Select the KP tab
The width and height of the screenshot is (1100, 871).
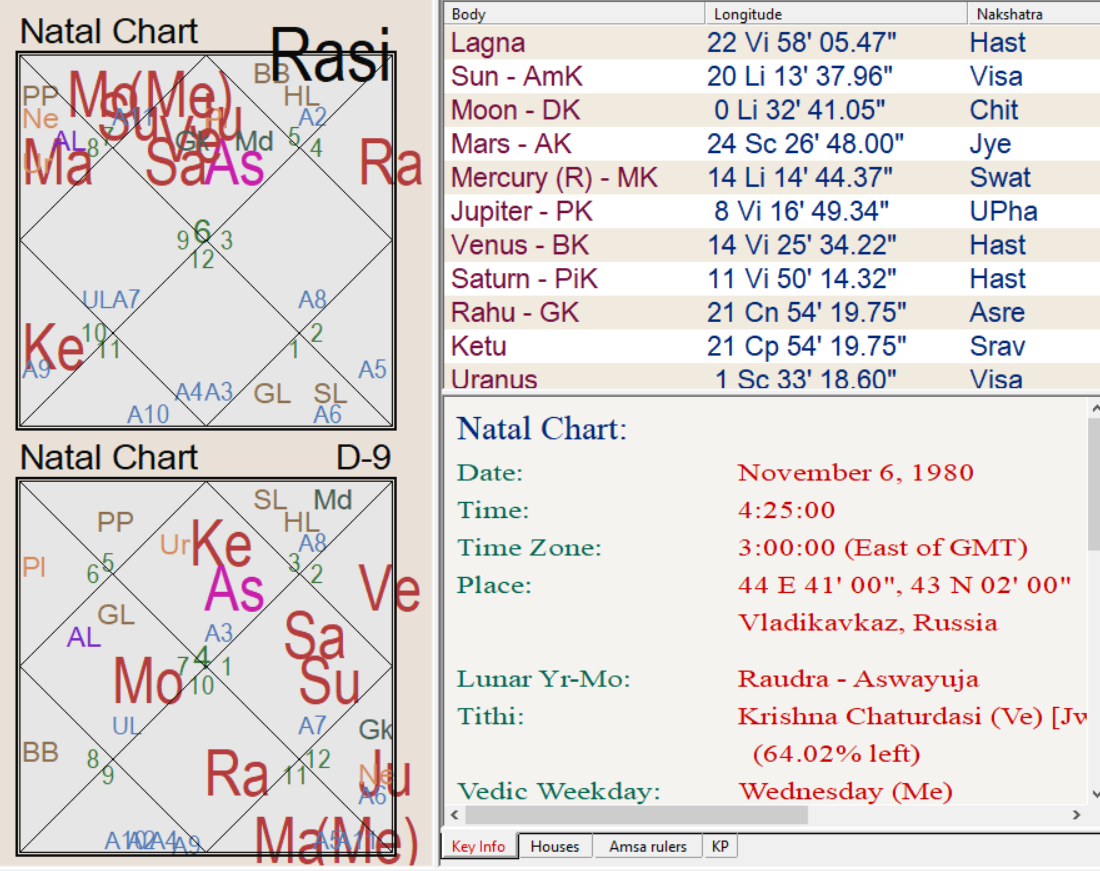(720, 846)
